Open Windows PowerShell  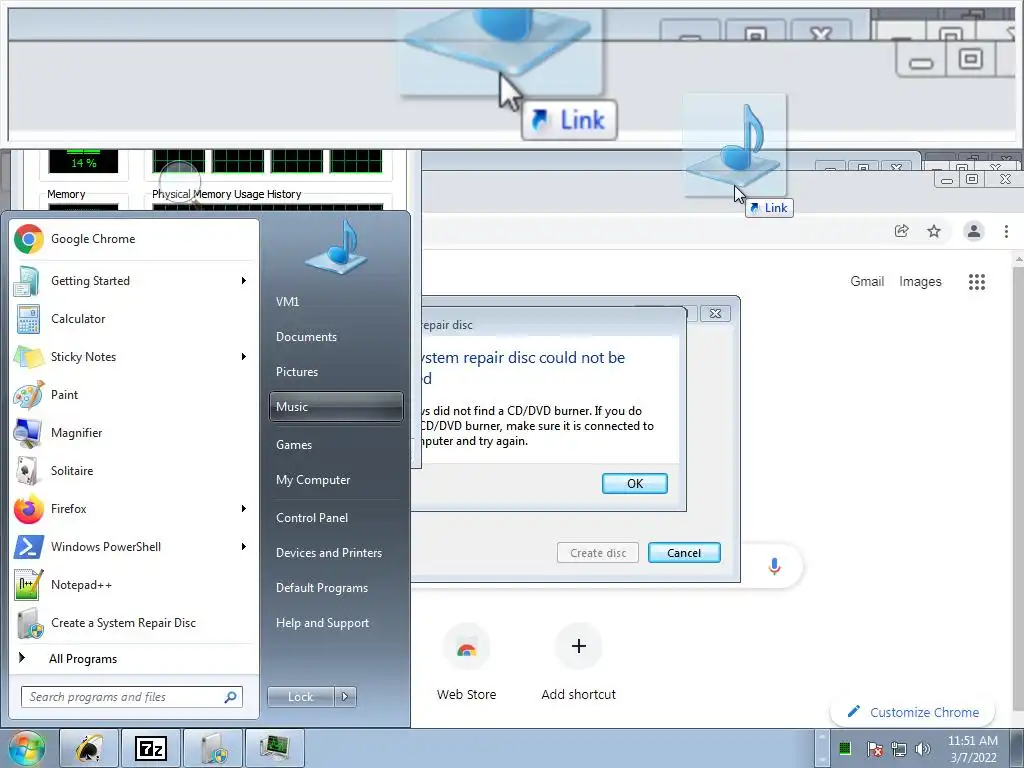(x=135, y=547)
